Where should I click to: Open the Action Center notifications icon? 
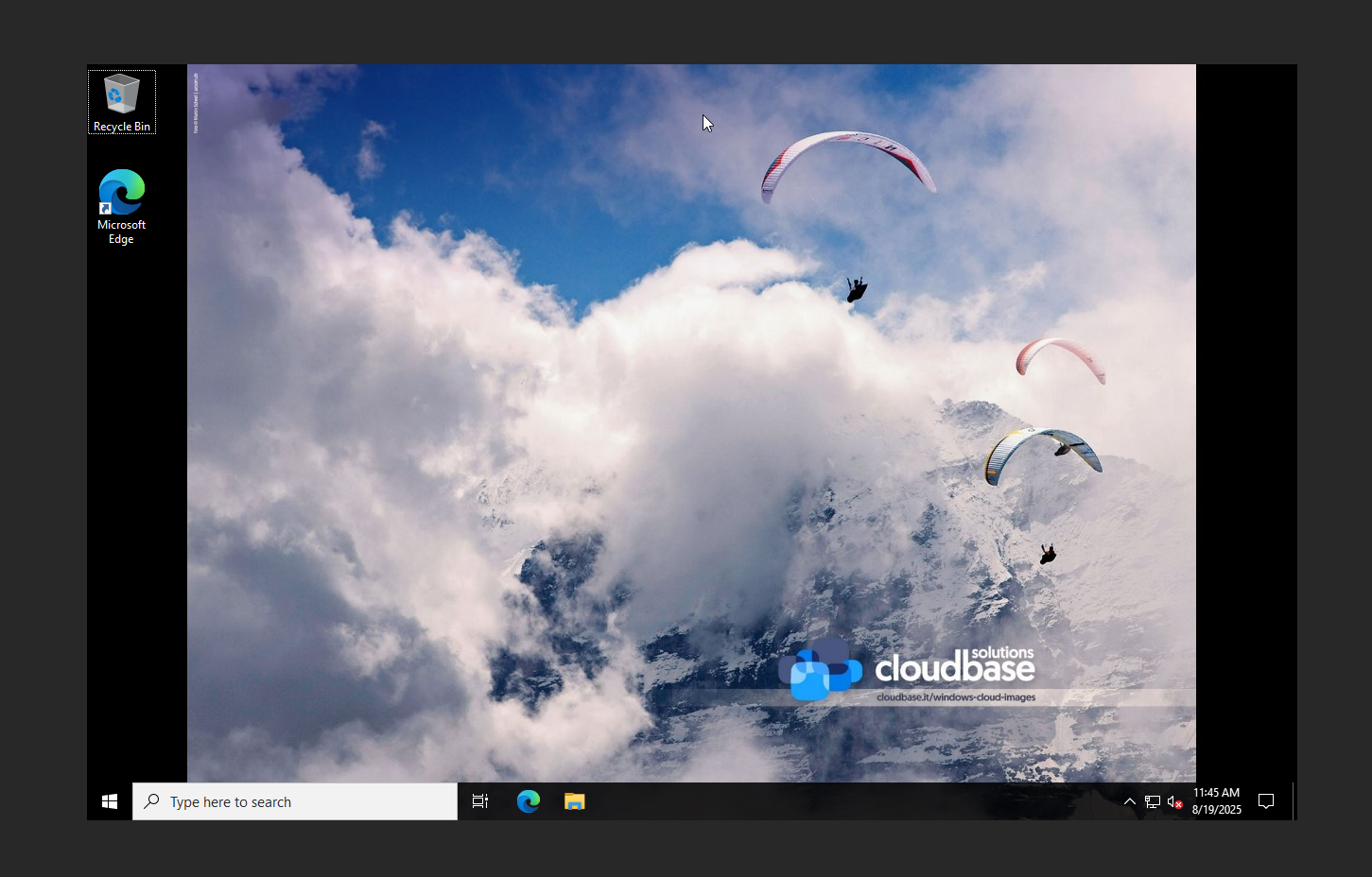[x=1266, y=801]
